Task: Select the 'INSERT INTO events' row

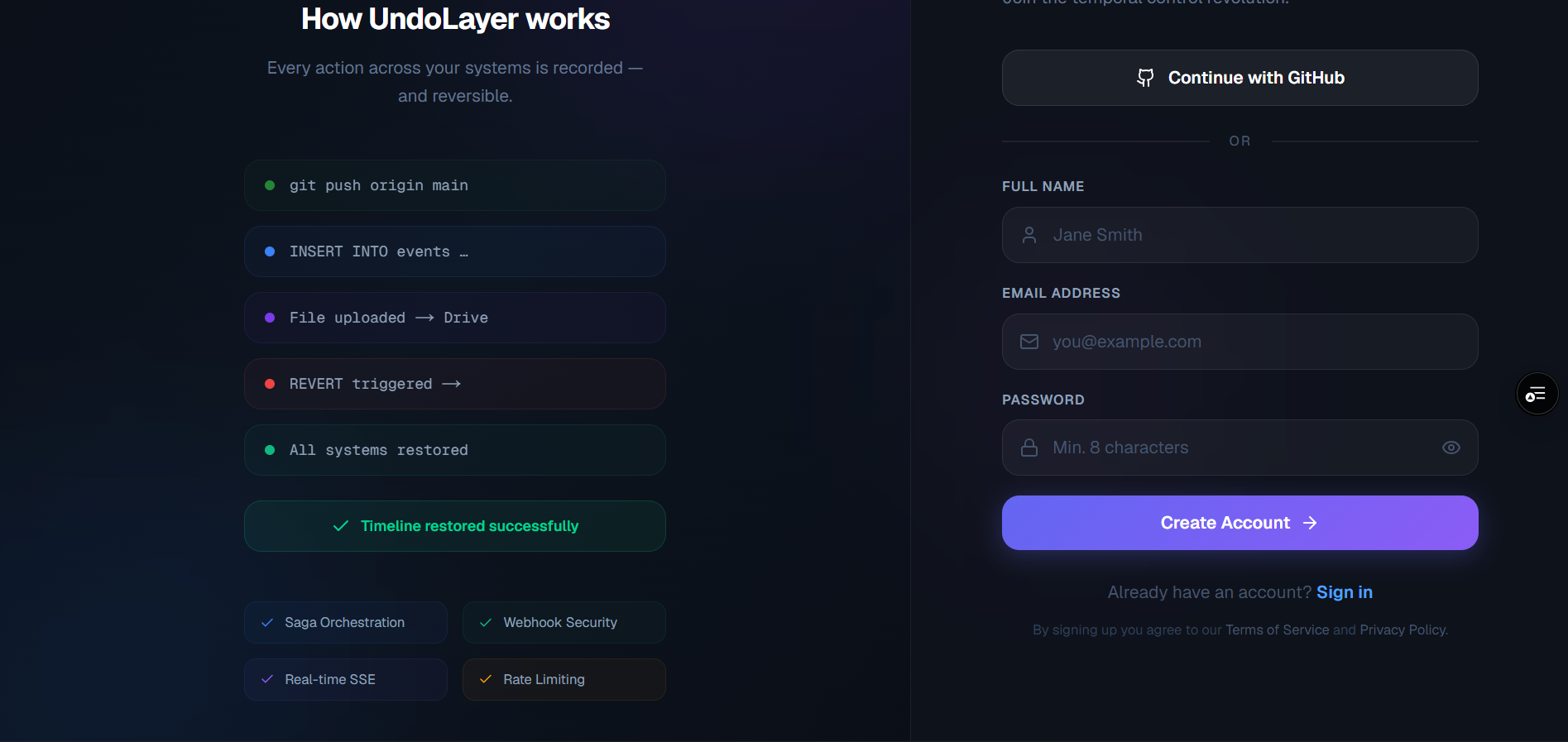Action: point(455,251)
